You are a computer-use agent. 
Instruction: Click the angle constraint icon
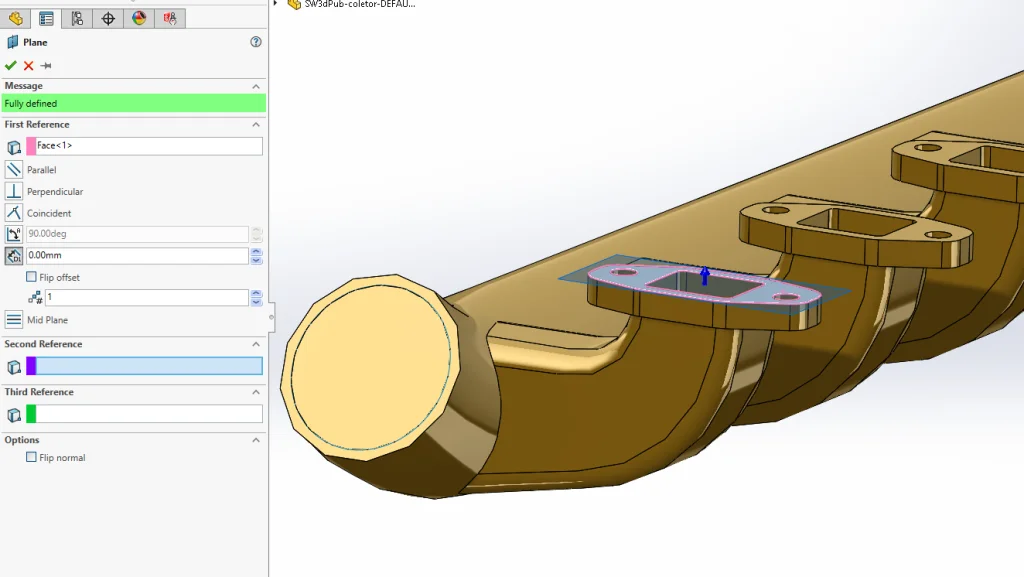point(14,233)
